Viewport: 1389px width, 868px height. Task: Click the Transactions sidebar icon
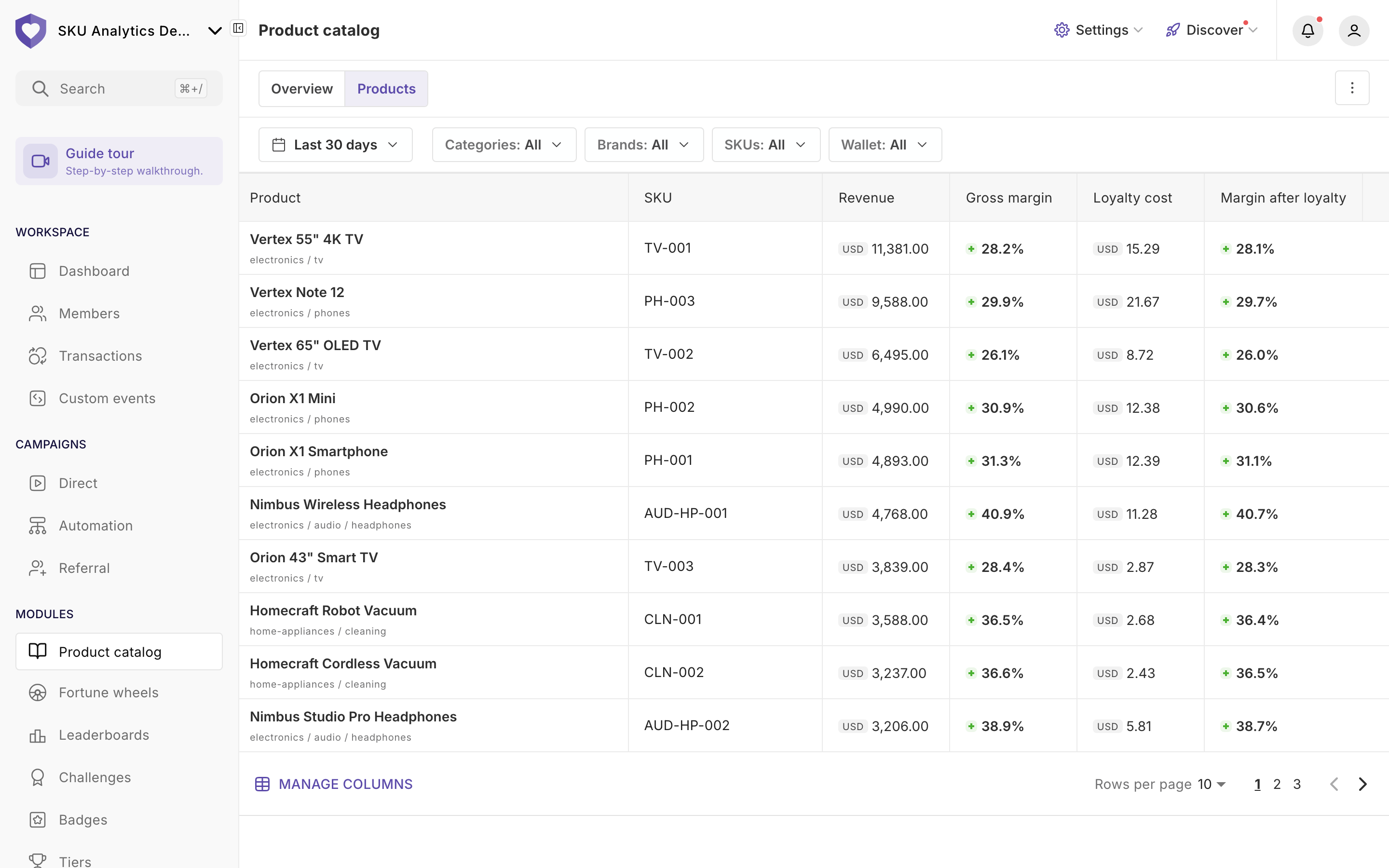pos(37,356)
